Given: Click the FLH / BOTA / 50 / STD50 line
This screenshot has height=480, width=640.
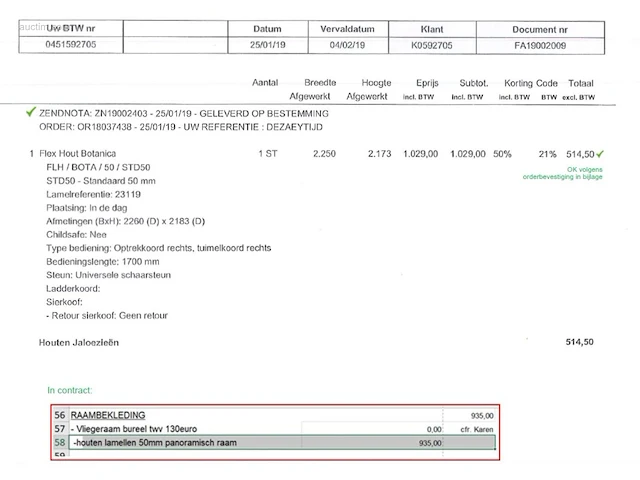Looking at the screenshot, I should pos(98,167).
